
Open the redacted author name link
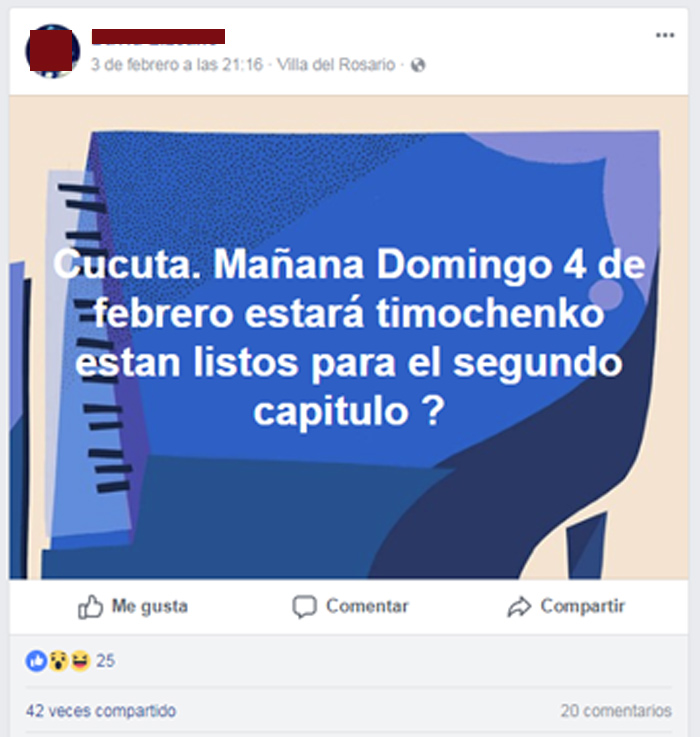[x=158, y=37]
